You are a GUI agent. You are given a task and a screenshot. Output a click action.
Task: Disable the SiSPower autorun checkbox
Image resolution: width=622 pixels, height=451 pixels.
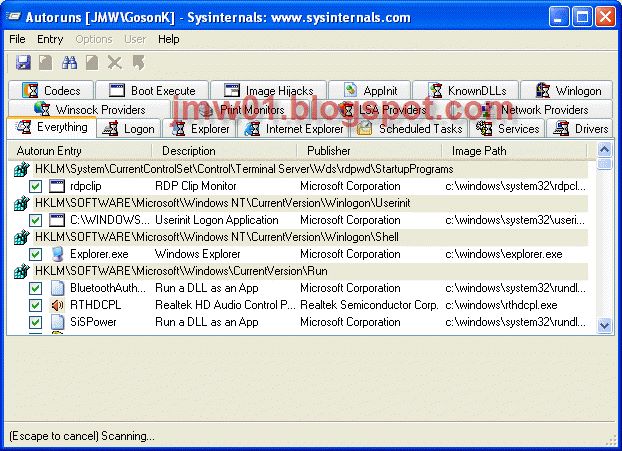tap(35, 322)
